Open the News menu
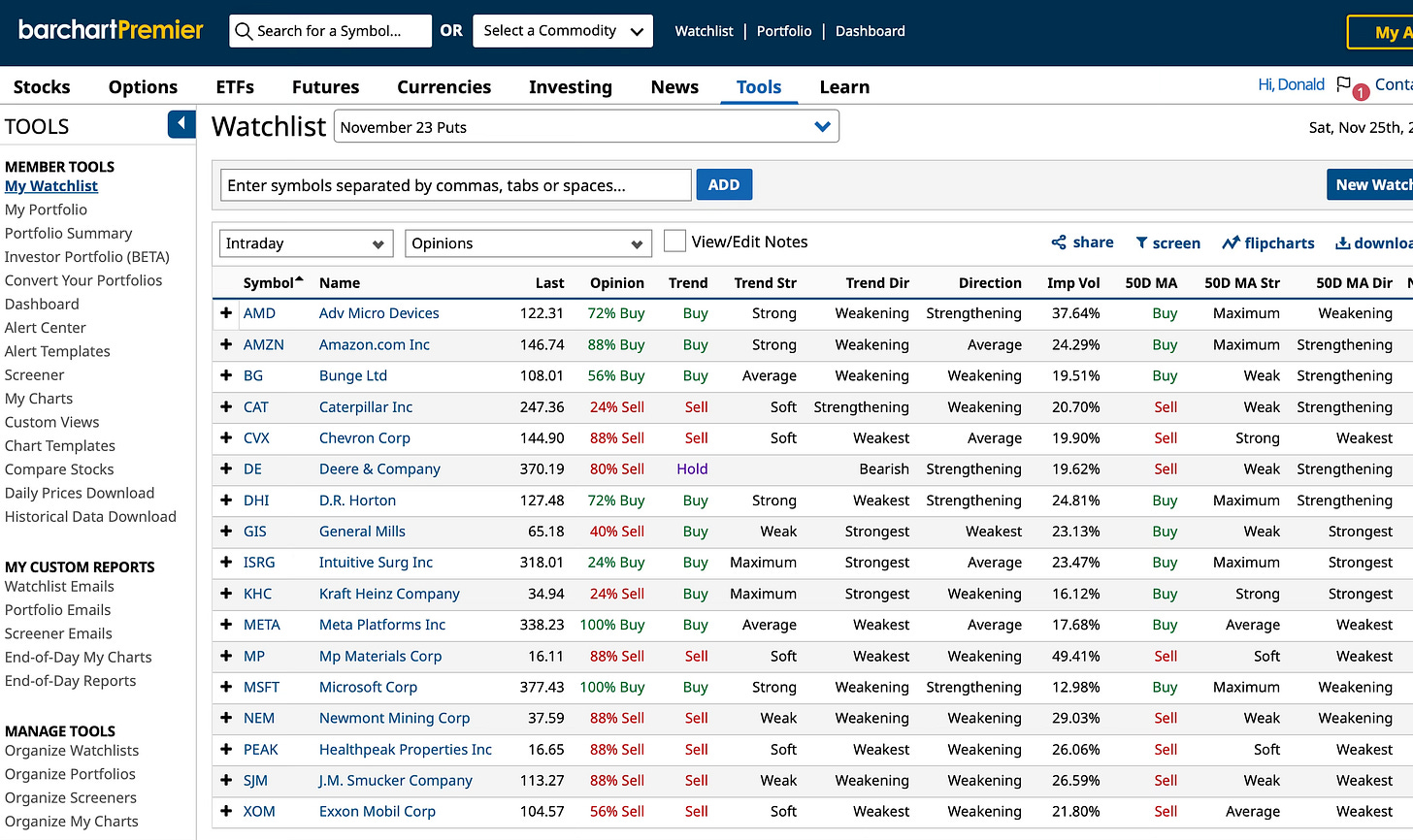This screenshot has height=840, width=1413. 674,87
